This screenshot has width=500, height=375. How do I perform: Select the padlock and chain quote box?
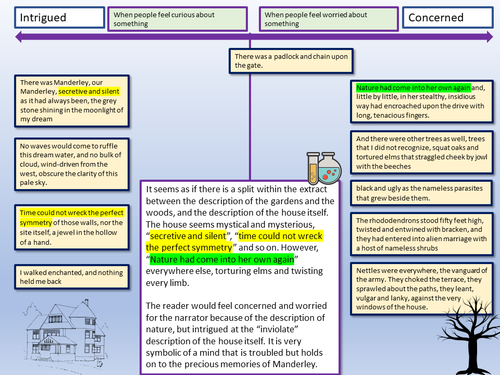pyautogui.click(x=291, y=61)
